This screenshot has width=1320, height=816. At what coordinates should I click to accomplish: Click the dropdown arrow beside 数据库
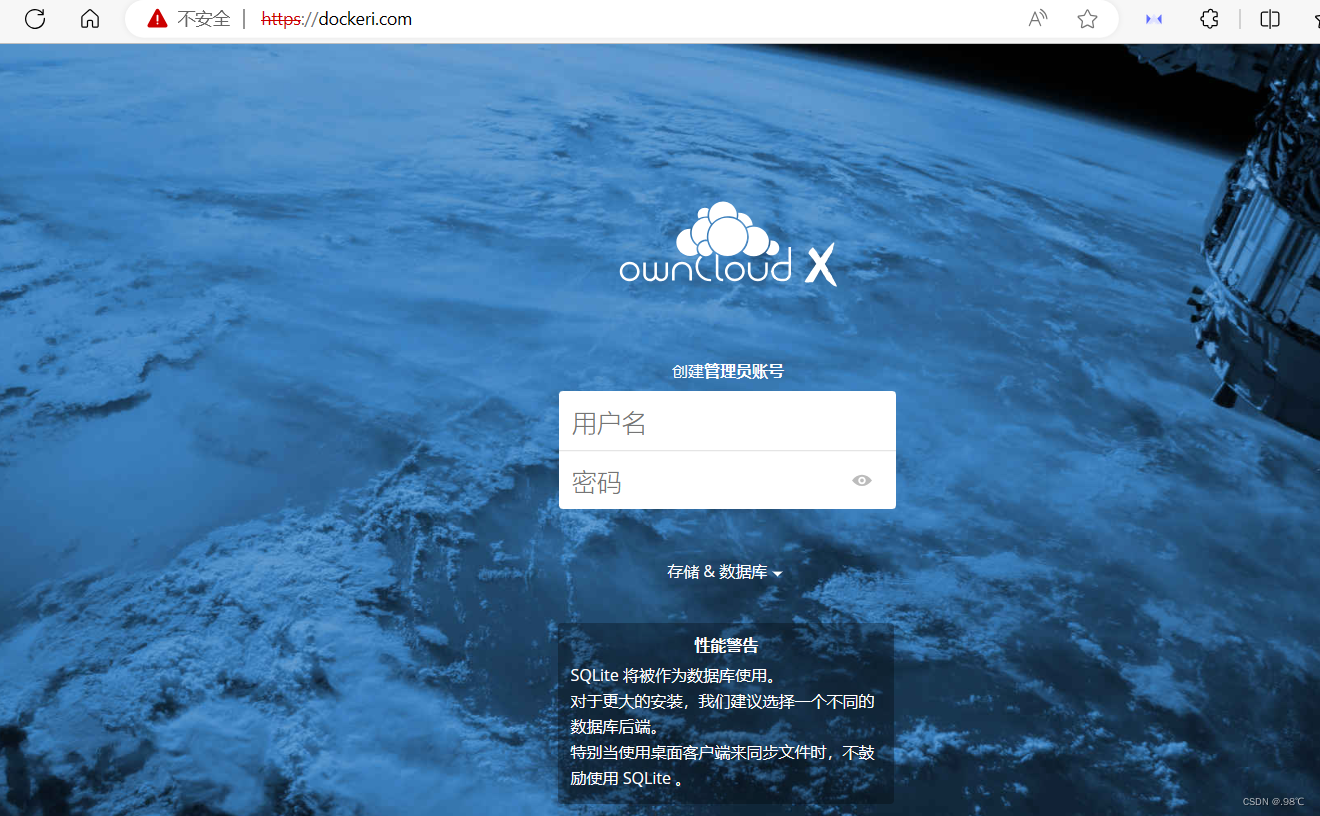tap(777, 574)
